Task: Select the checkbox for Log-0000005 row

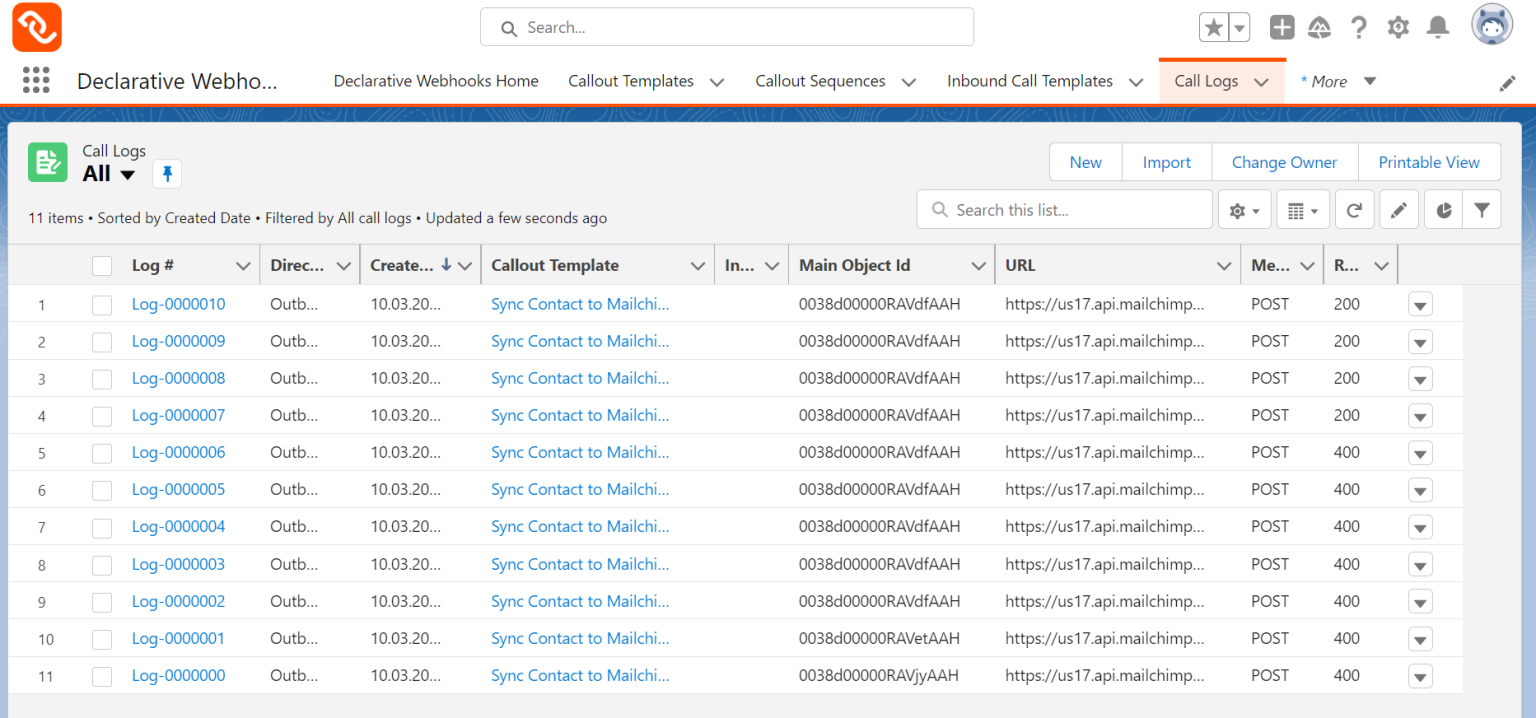Action: pos(102,490)
